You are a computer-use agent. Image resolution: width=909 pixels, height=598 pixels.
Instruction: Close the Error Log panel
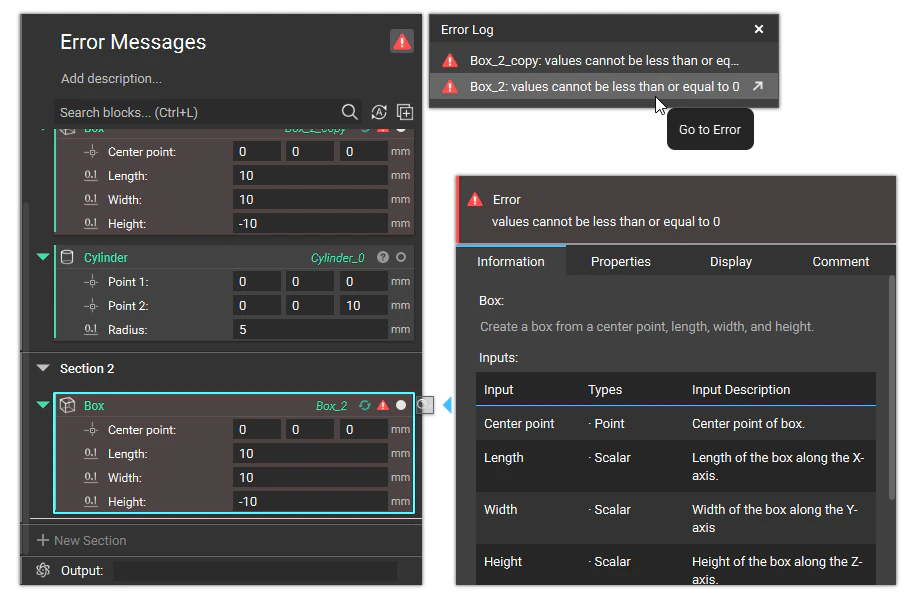pos(759,29)
